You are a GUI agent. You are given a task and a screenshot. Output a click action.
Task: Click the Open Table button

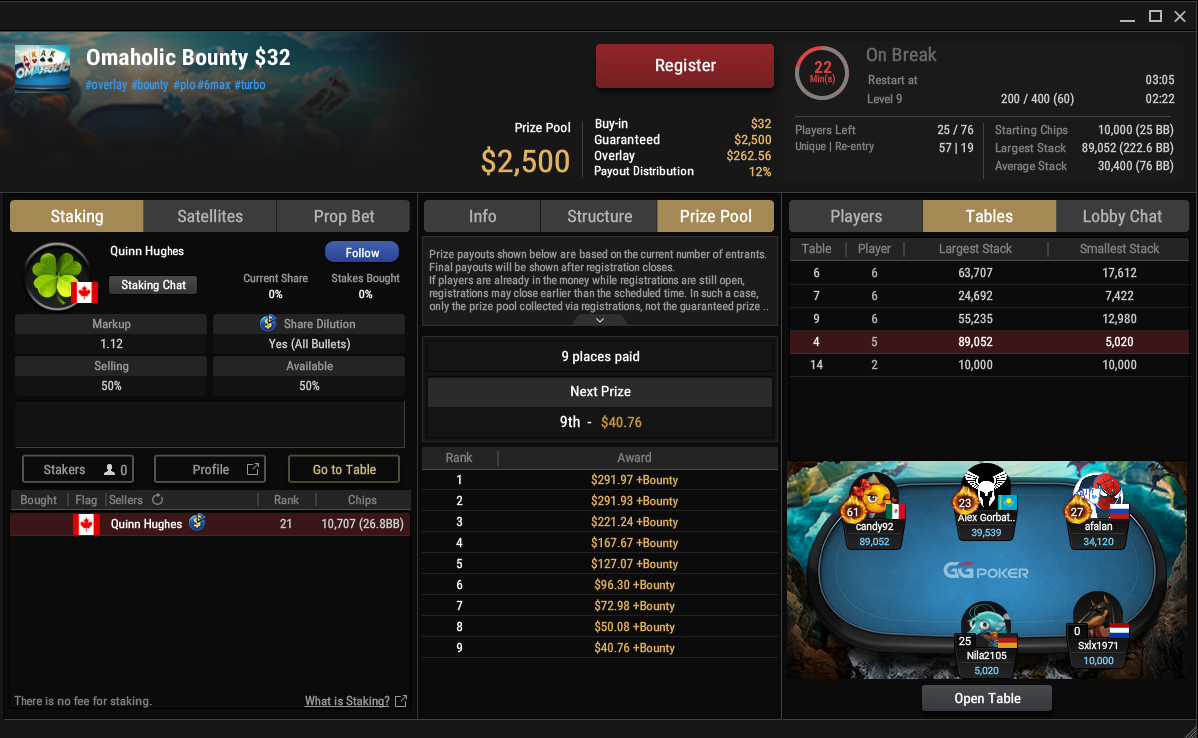(987, 698)
